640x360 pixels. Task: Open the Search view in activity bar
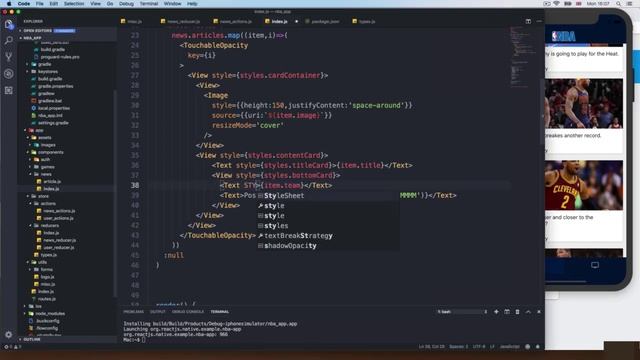coord(9,40)
